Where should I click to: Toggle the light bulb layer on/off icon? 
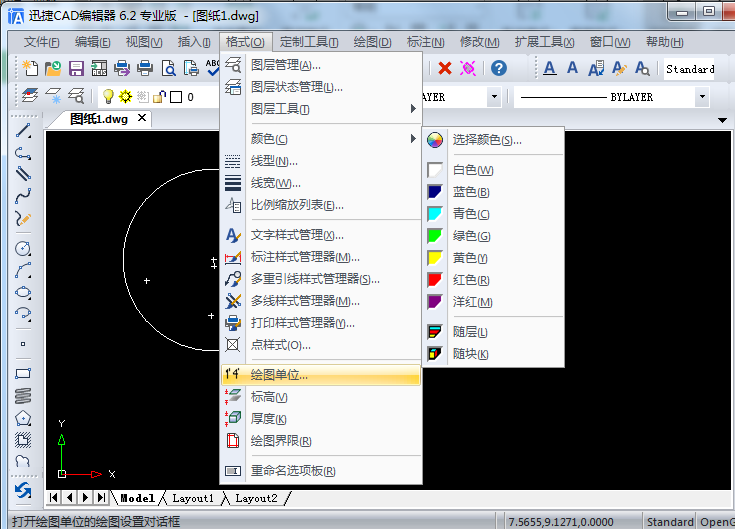click(x=108, y=97)
